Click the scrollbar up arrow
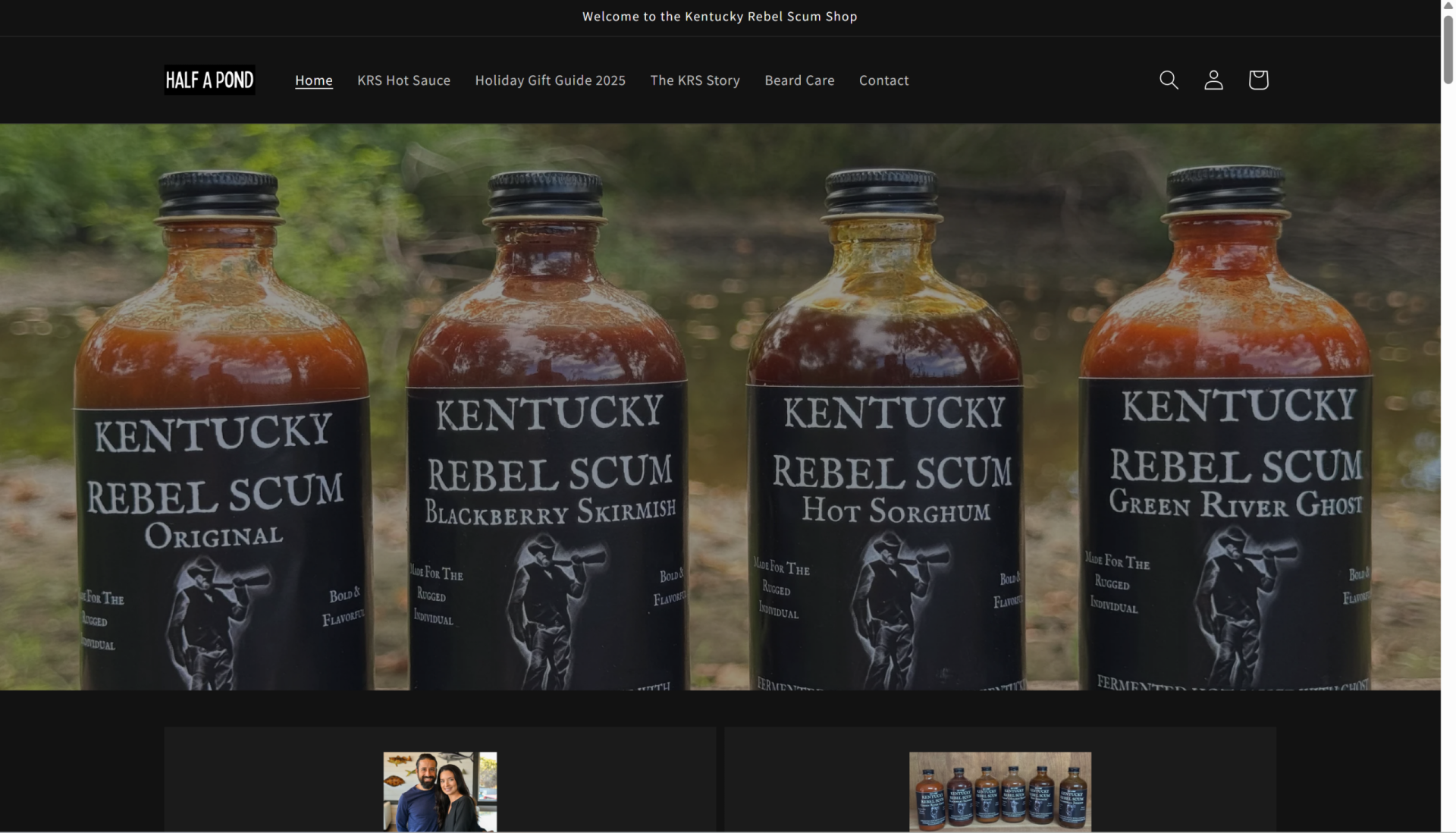1456x833 pixels. tap(1448, 6)
